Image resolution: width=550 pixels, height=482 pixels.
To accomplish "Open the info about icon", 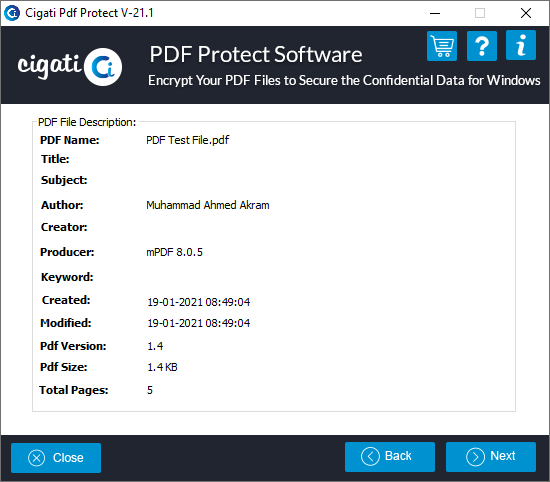I will tap(521, 45).
